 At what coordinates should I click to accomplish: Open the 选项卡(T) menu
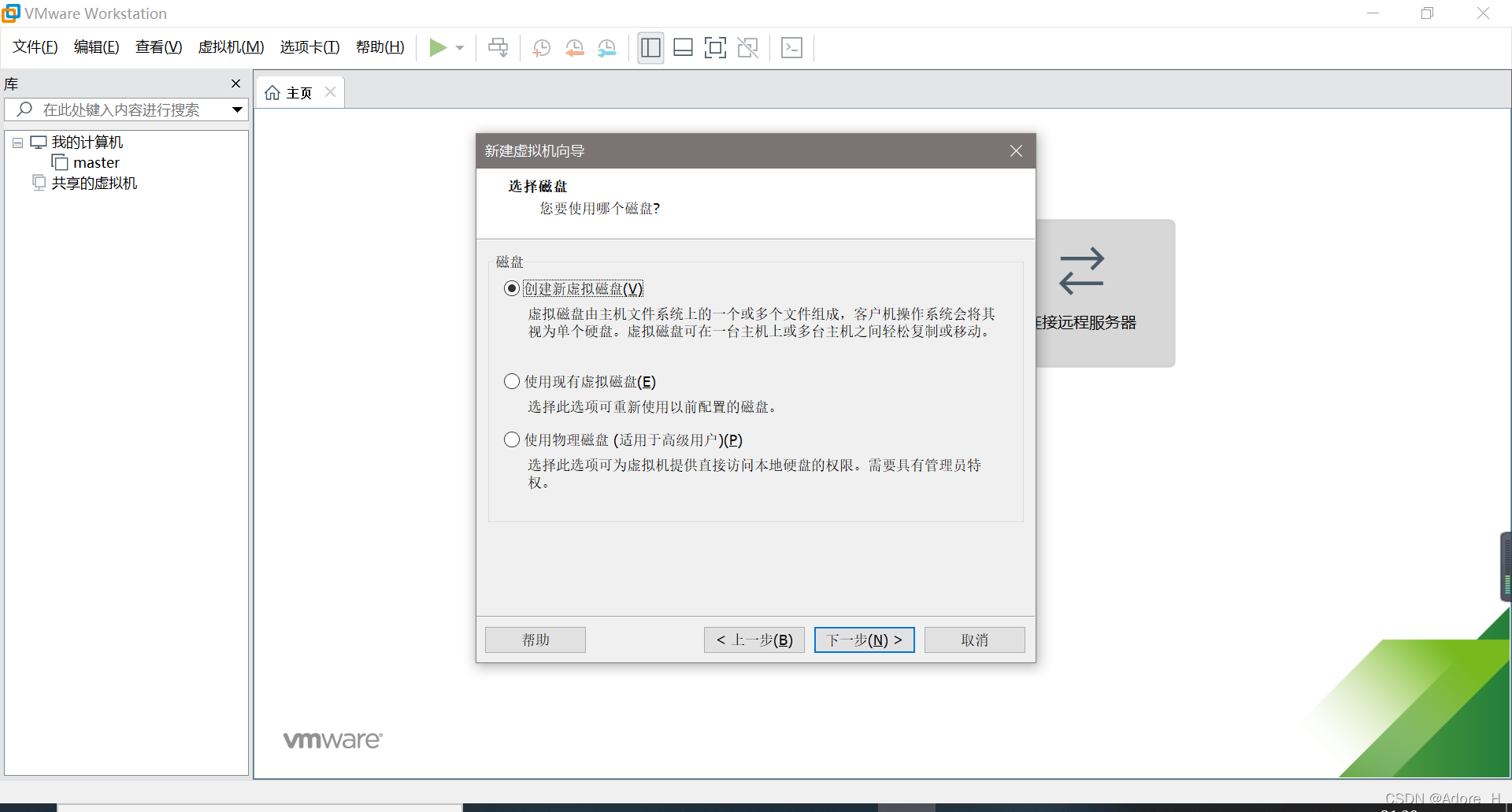click(x=309, y=47)
